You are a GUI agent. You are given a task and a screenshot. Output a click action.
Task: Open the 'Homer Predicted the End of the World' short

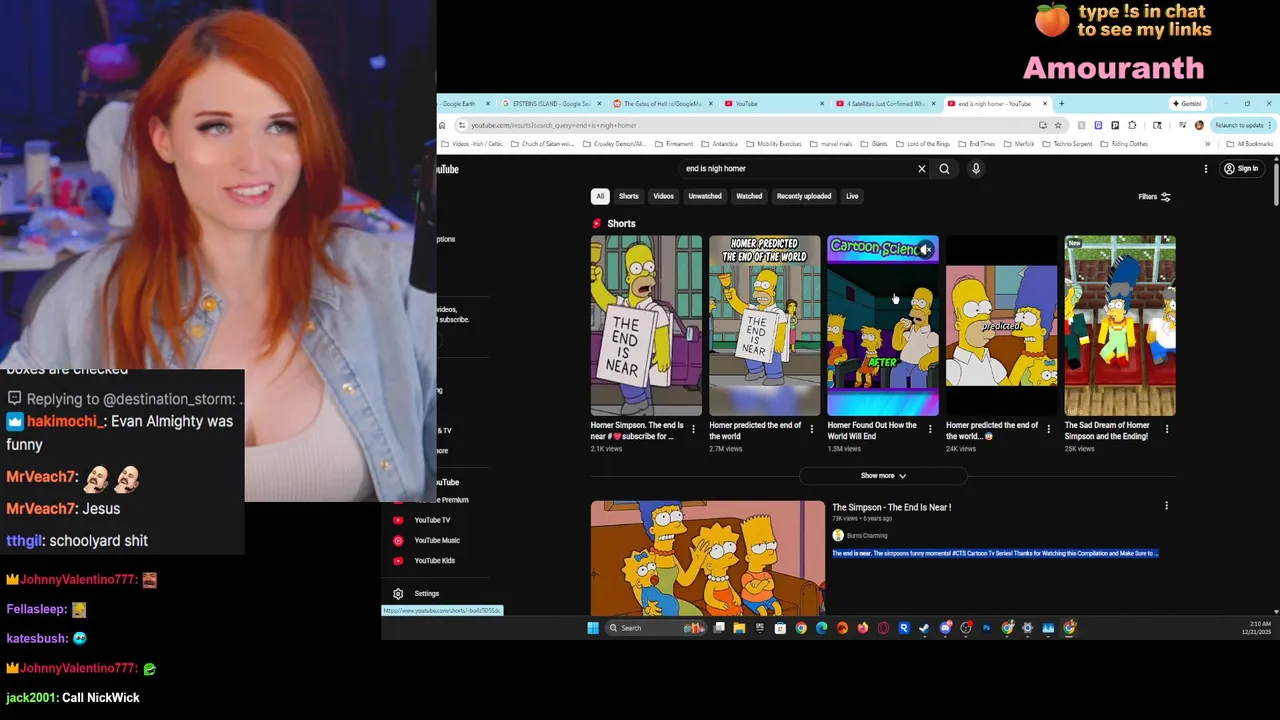click(765, 326)
